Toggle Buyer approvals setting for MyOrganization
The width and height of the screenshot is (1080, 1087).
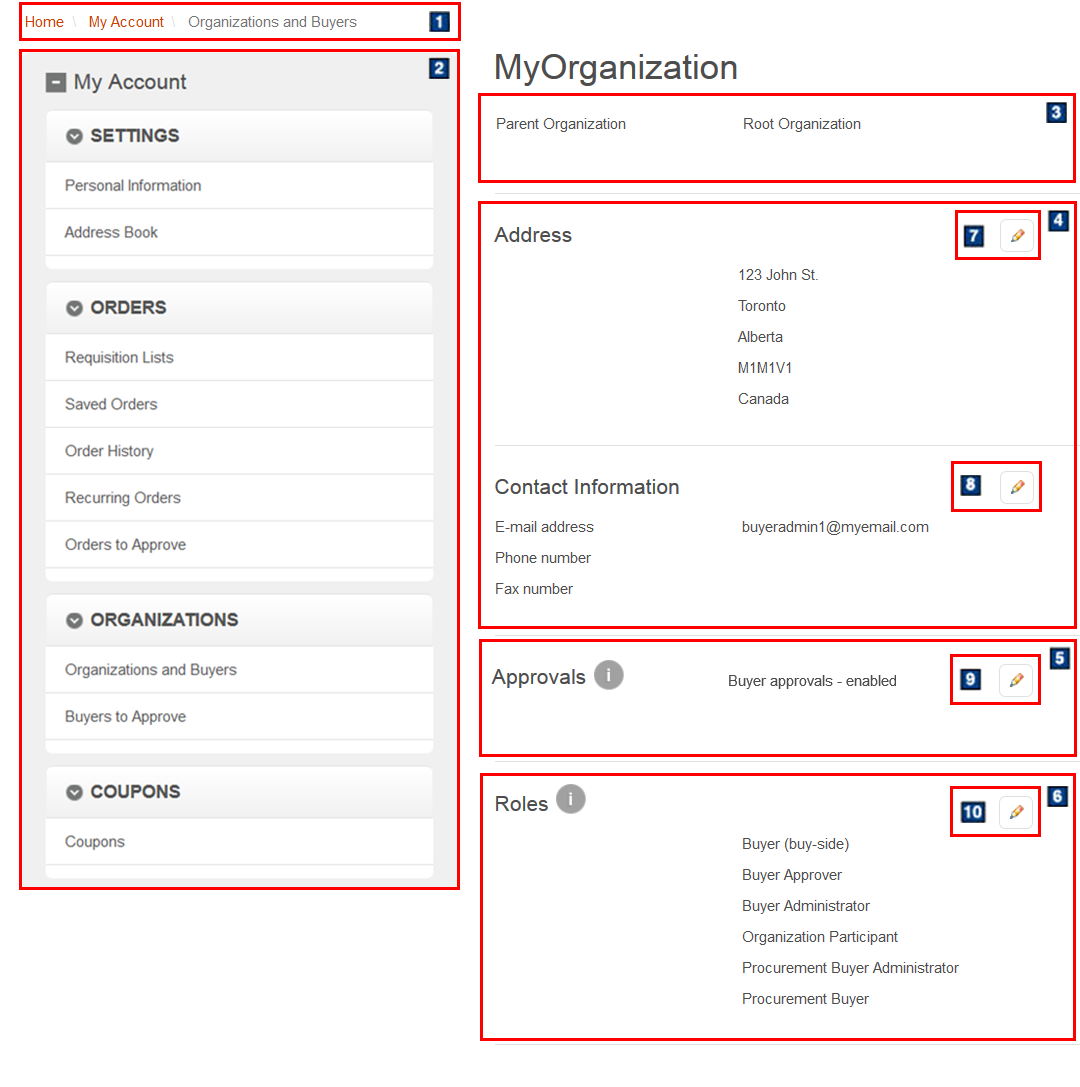tap(1017, 680)
